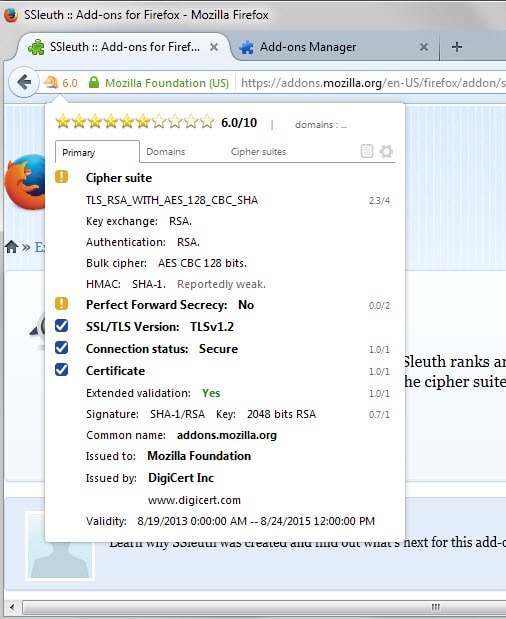Click the 'domains :' label in panel header
Screen dimensions: 506x619
coord(316,125)
